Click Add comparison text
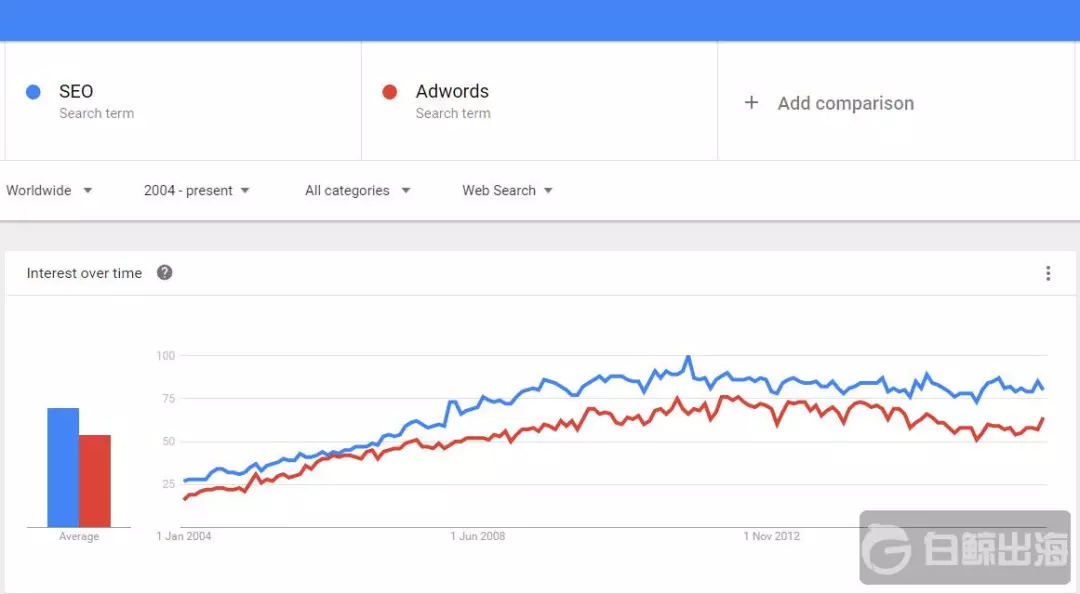Viewport: 1080px width, 594px height. pyautogui.click(x=846, y=103)
